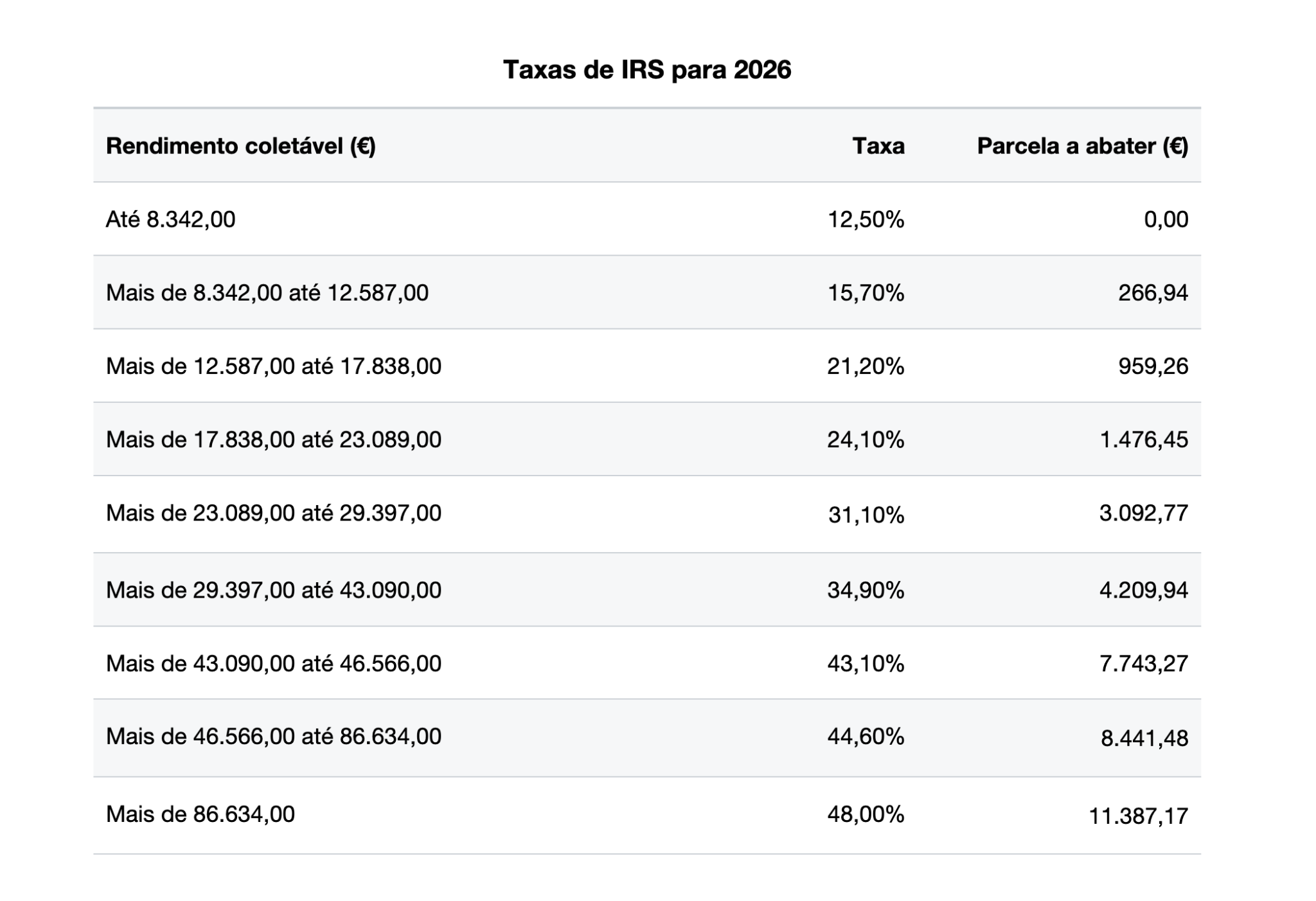Click the 1.476,45 deduction amount
The width and height of the screenshot is (1316, 901).
coord(1144,440)
